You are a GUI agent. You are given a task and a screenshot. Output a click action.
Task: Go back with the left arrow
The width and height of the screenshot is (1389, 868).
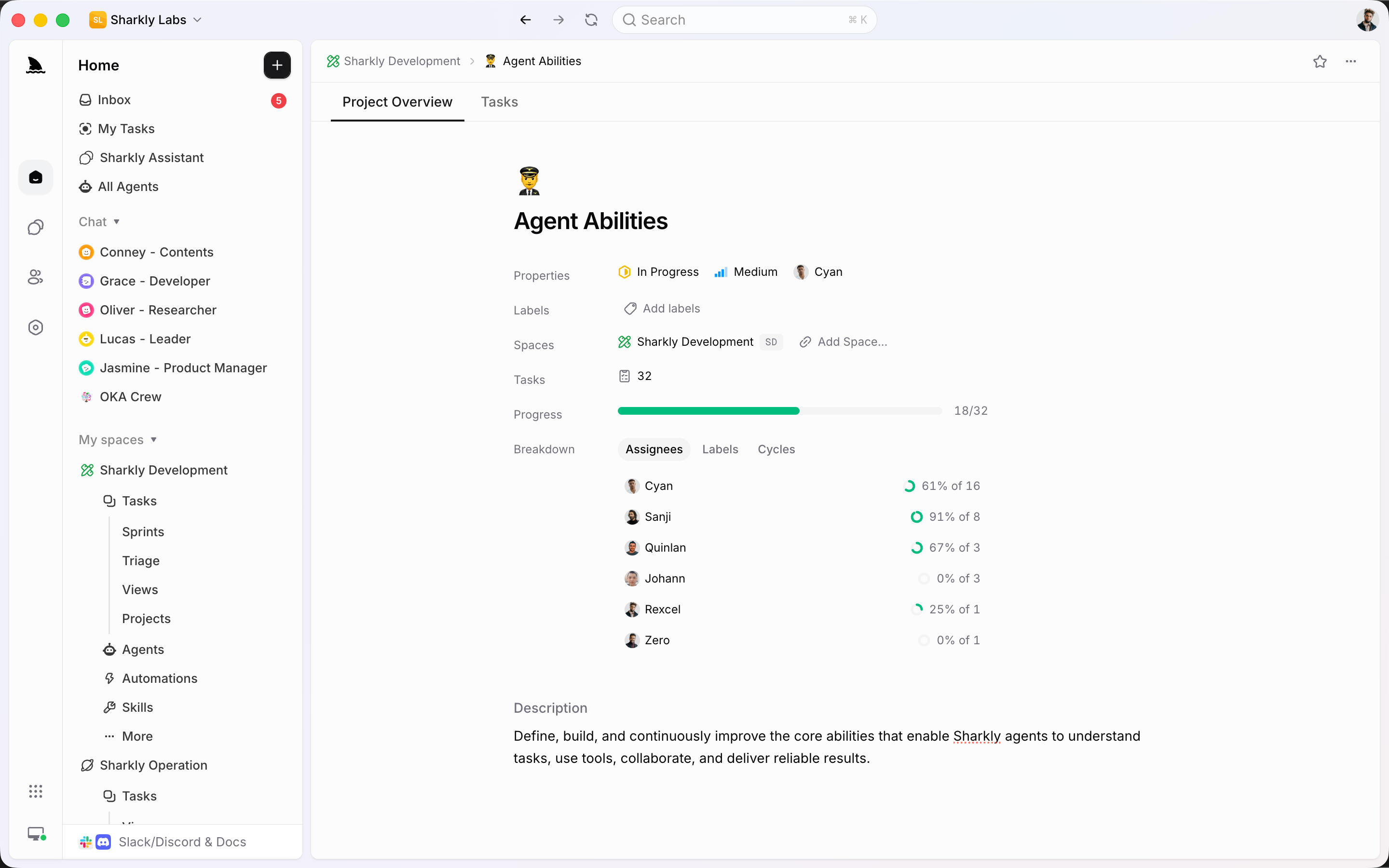click(525, 20)
